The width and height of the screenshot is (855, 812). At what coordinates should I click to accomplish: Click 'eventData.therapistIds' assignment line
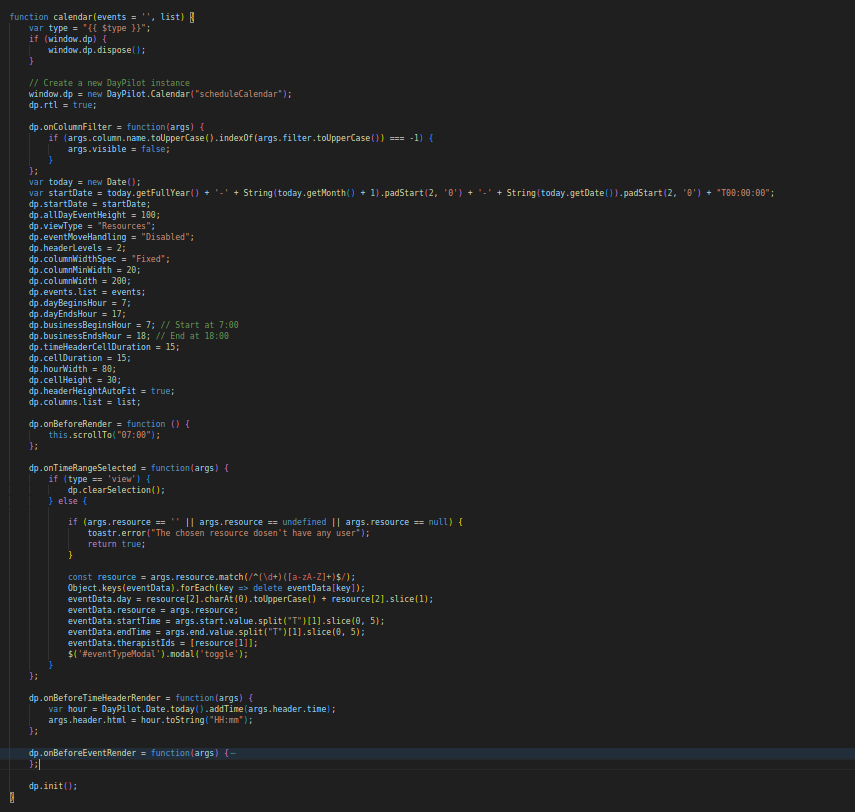[x=162, y=643]
